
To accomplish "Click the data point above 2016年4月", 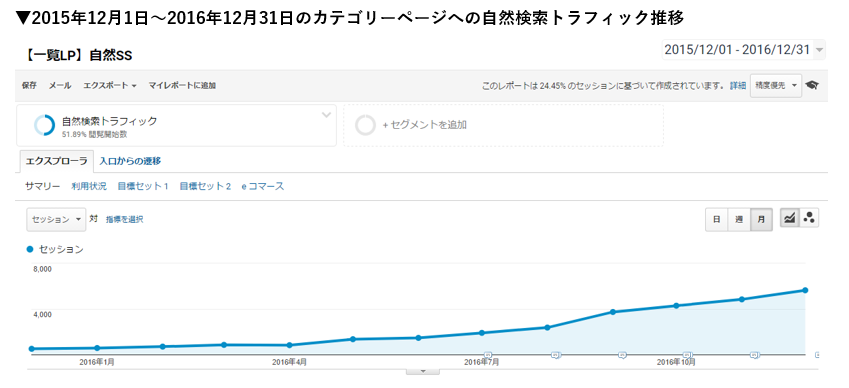I will (290, 345).
